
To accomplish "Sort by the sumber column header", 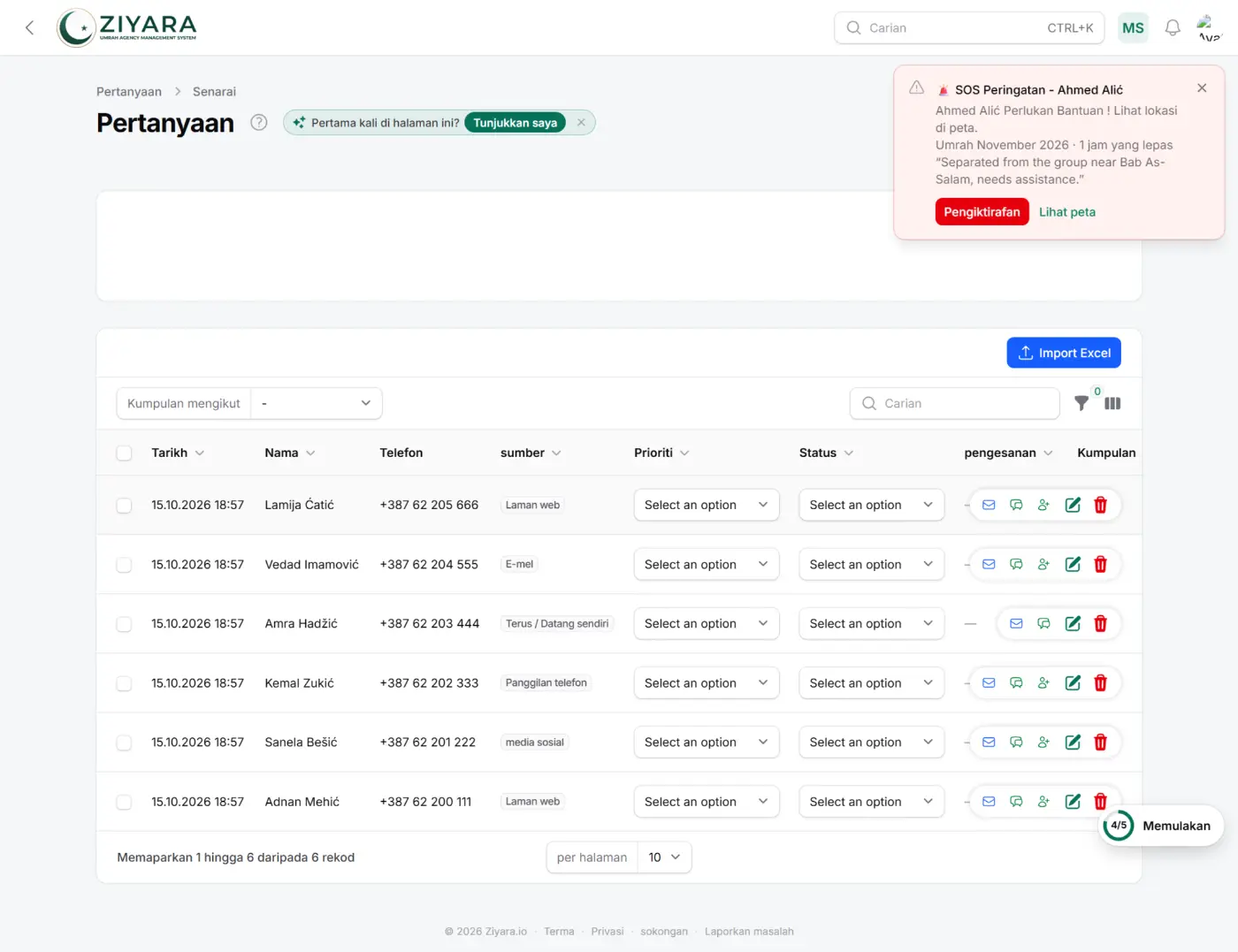I will (530, 453).
